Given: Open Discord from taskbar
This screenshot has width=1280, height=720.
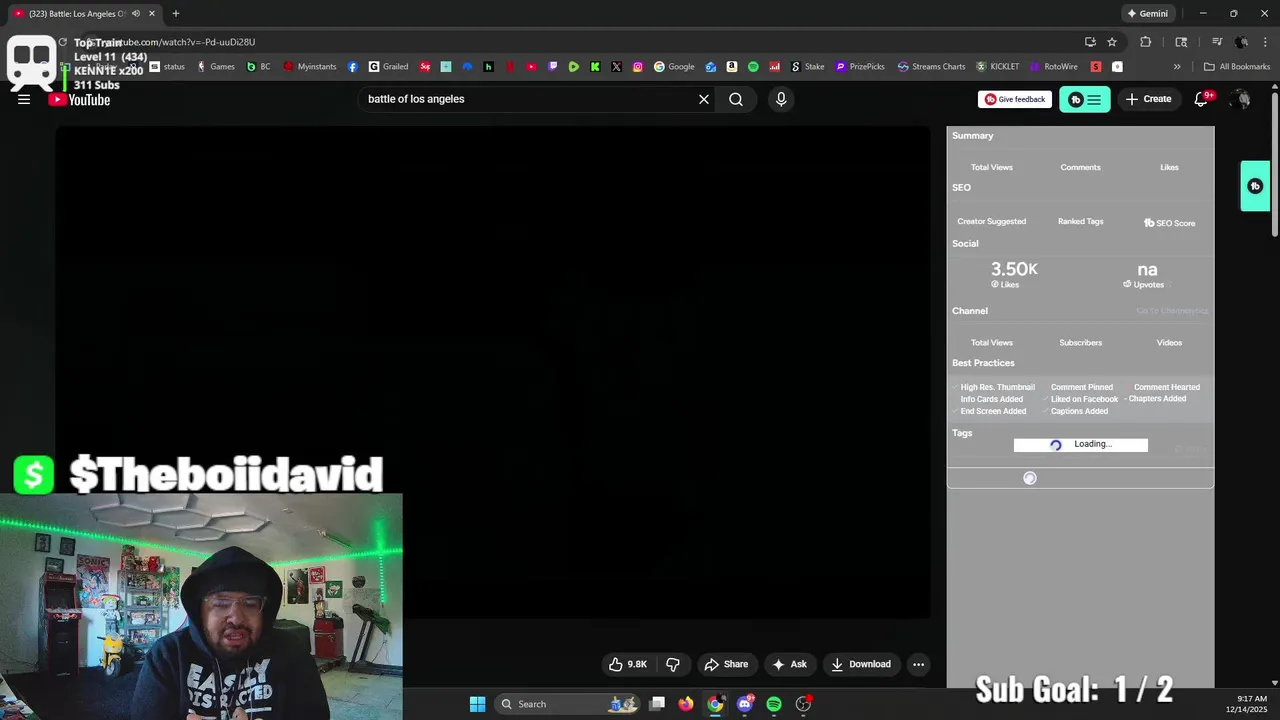Looking at the screenshot, I should pyautogui.click(x=744, y=704).
